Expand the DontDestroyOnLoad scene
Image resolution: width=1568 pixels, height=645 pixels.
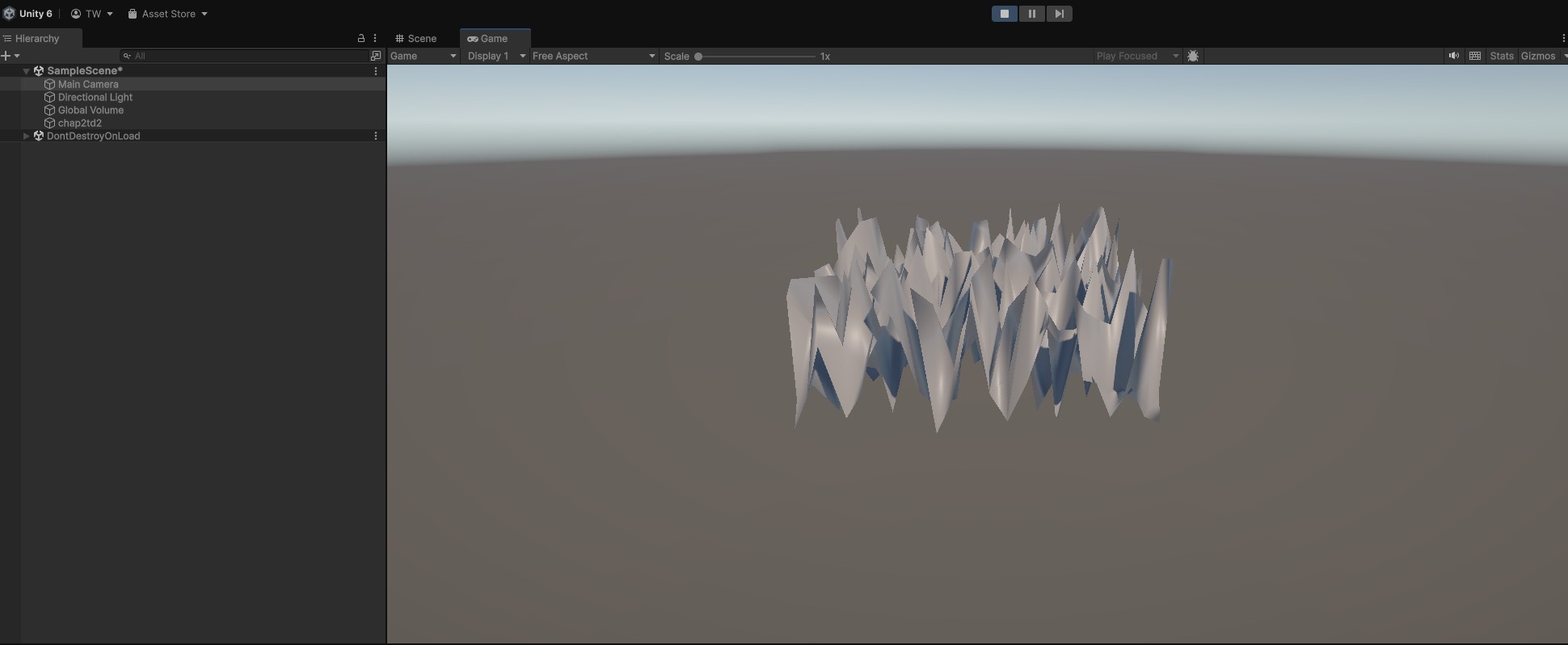click(27, 136)
